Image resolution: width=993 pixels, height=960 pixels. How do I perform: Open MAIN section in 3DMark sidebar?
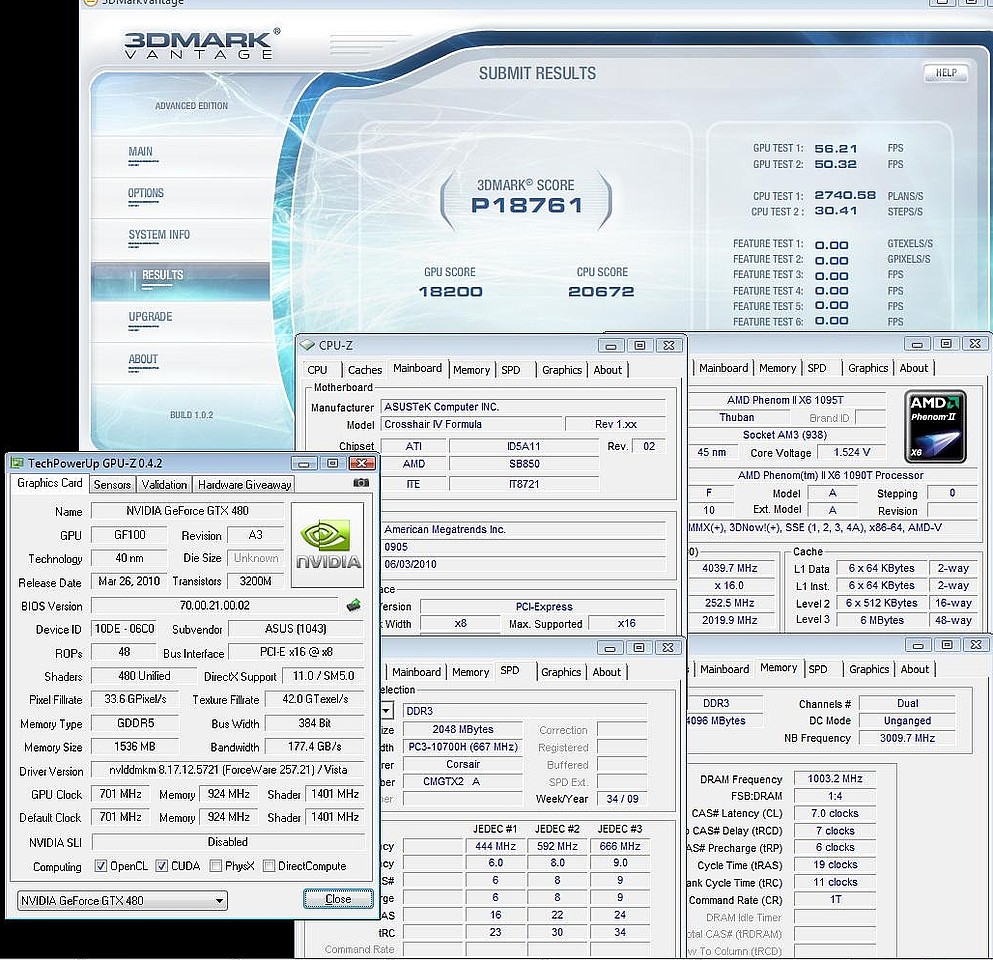tap(141, 151)
